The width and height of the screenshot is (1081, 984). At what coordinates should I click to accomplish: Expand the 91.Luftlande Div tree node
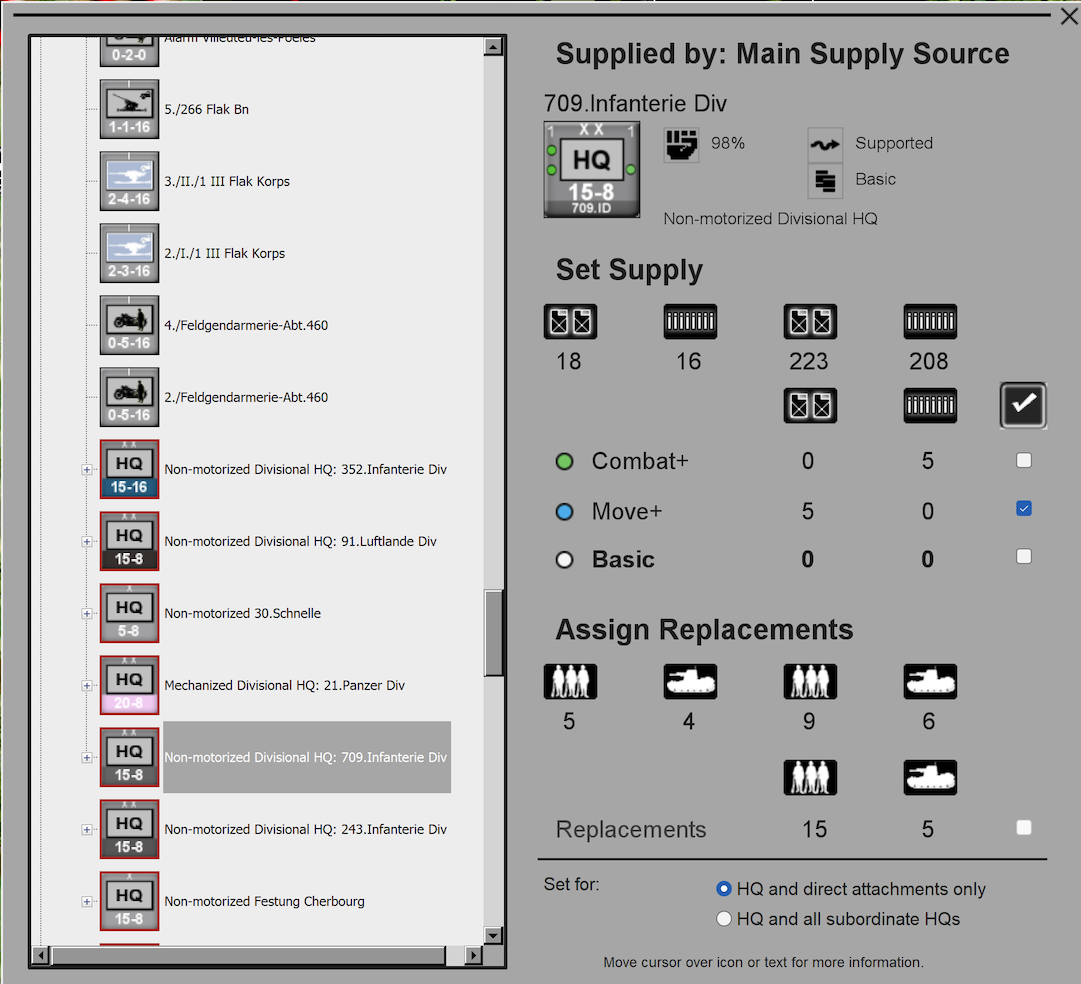[x=87, y=542]
